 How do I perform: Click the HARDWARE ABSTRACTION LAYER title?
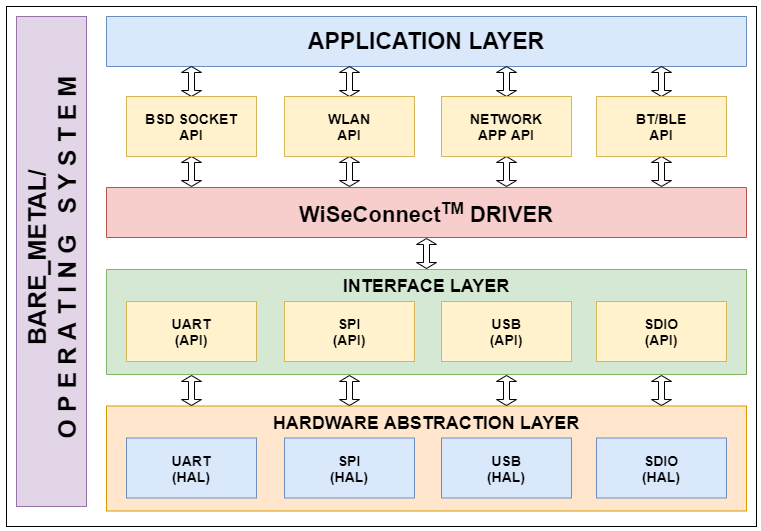[426, 423]
